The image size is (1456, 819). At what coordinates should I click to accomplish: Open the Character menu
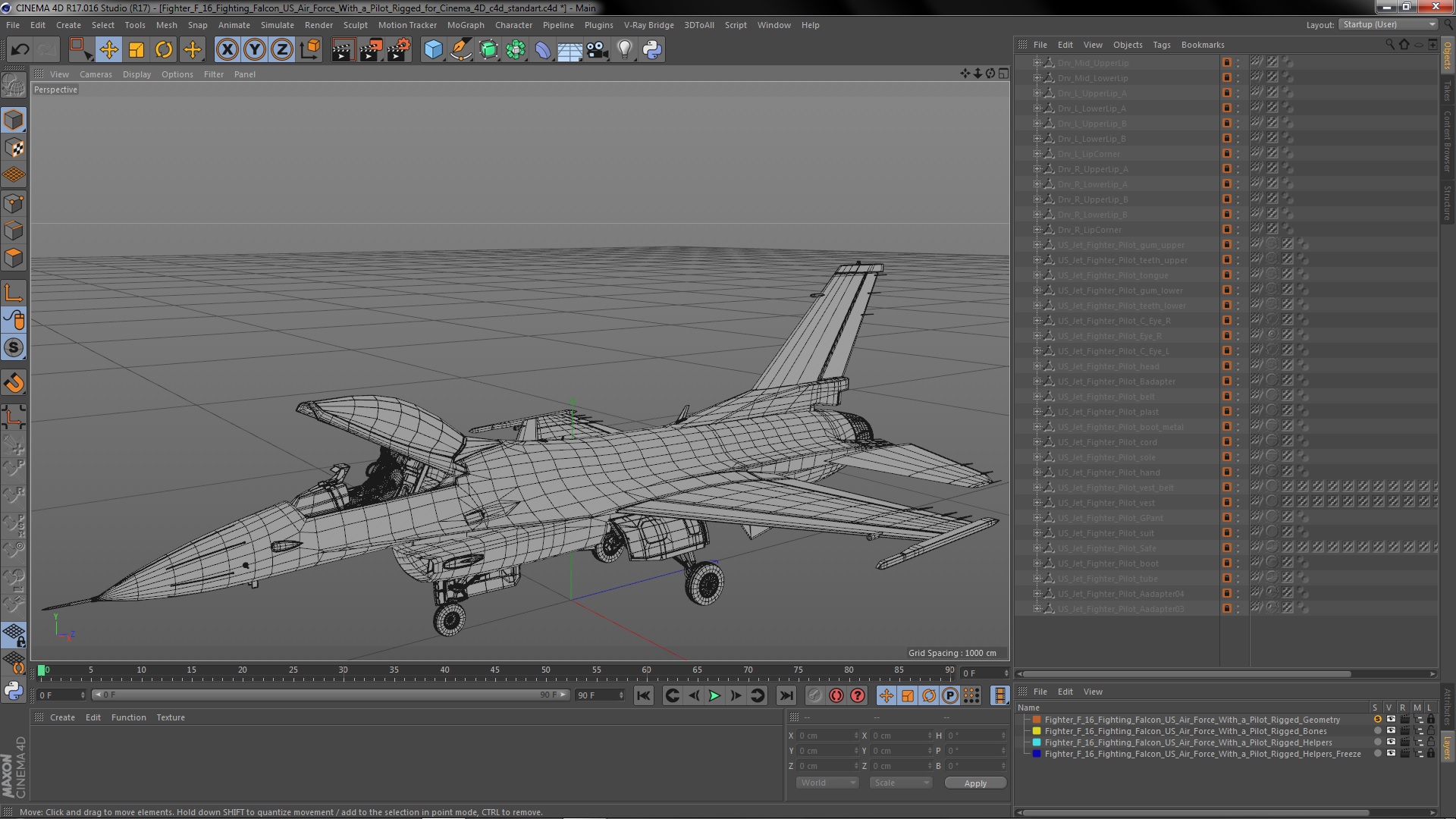pos(513,25)
